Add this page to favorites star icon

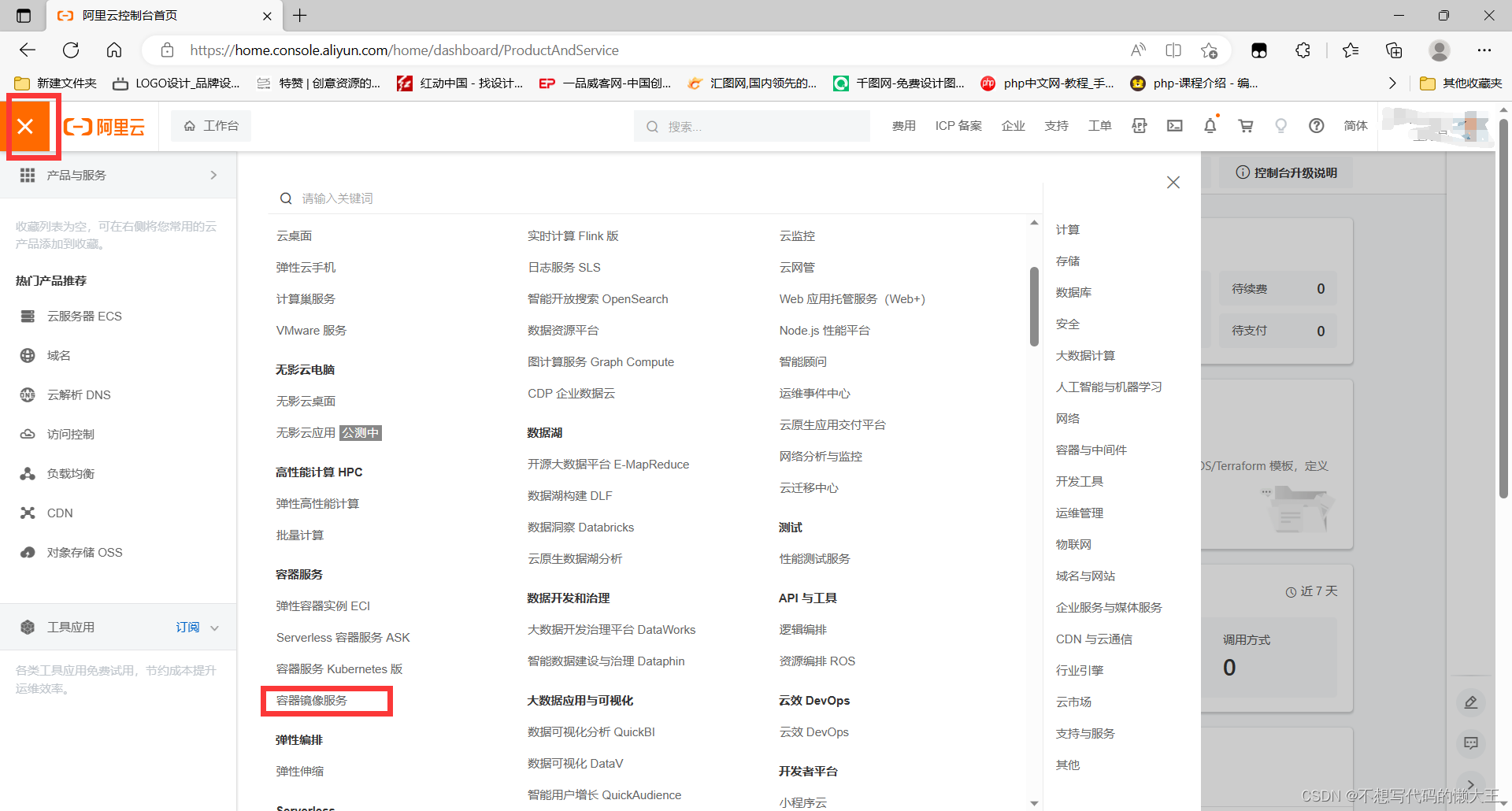pyautogui.click(x=1209, y=50)
